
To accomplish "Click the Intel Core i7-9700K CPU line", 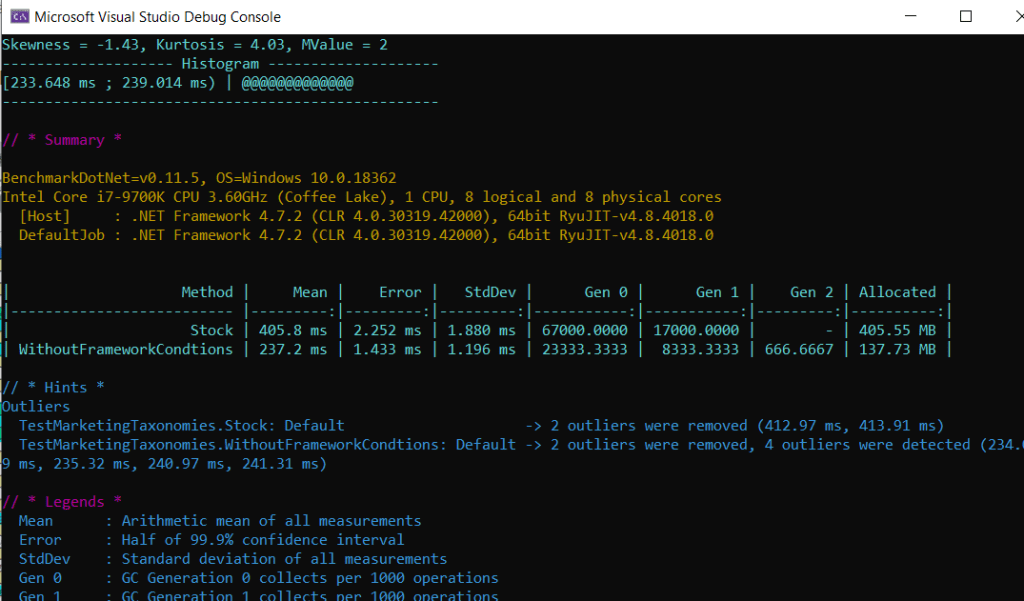I will (x=361, y=197).
